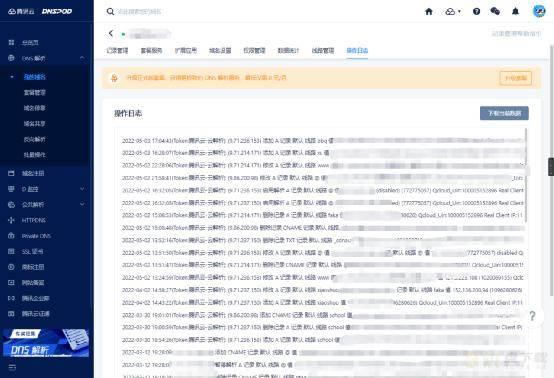Click the search magnifier icon
554x378 pixels.
pyautogui.click(x=110, y=12)
